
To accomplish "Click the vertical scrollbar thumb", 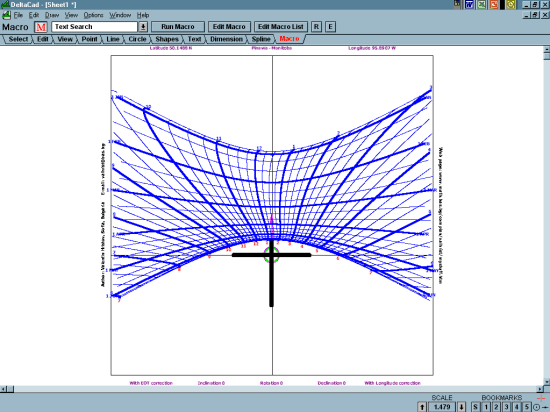I will [546, 56].
